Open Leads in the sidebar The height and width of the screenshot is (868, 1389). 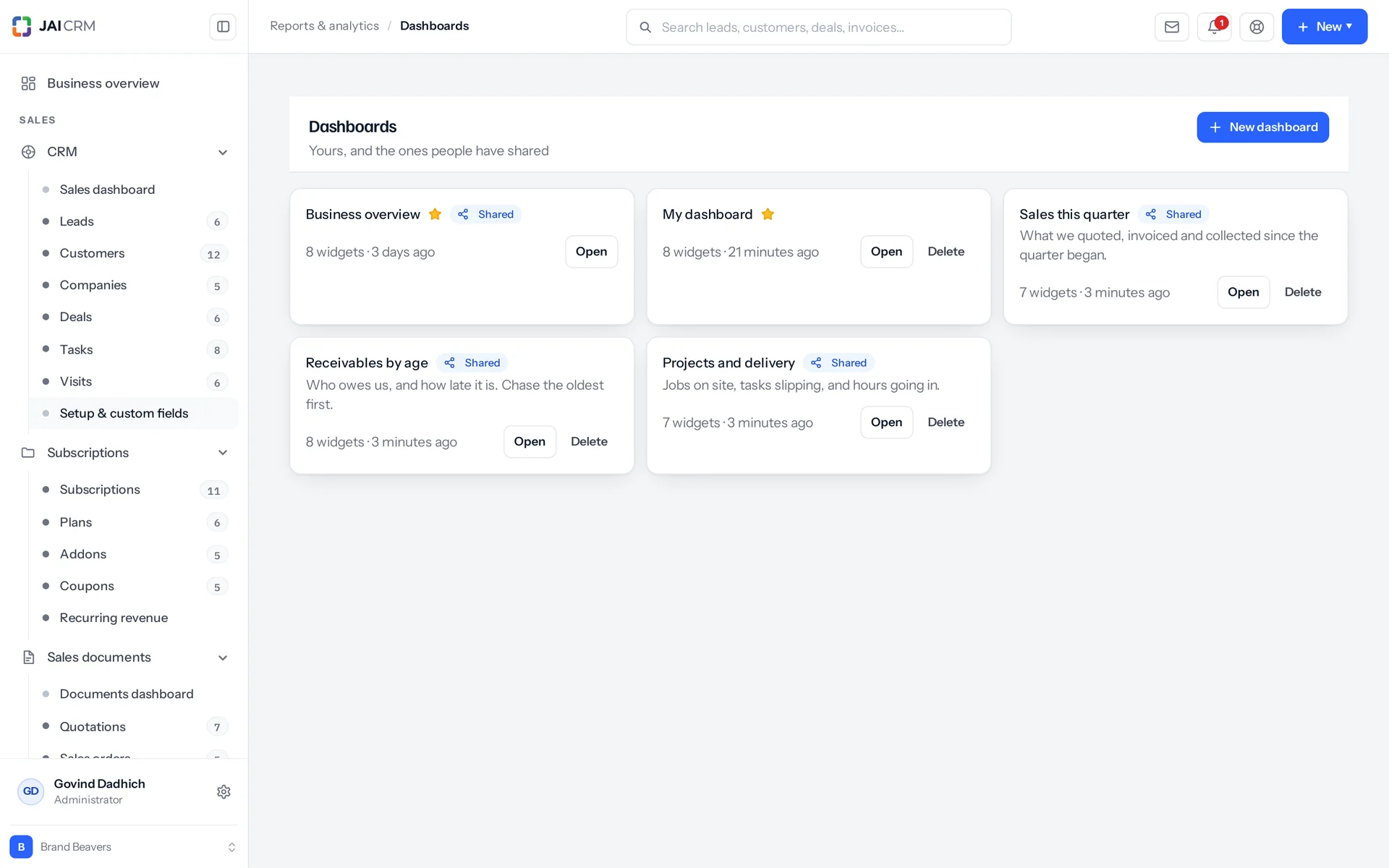(x=133, y=221)
